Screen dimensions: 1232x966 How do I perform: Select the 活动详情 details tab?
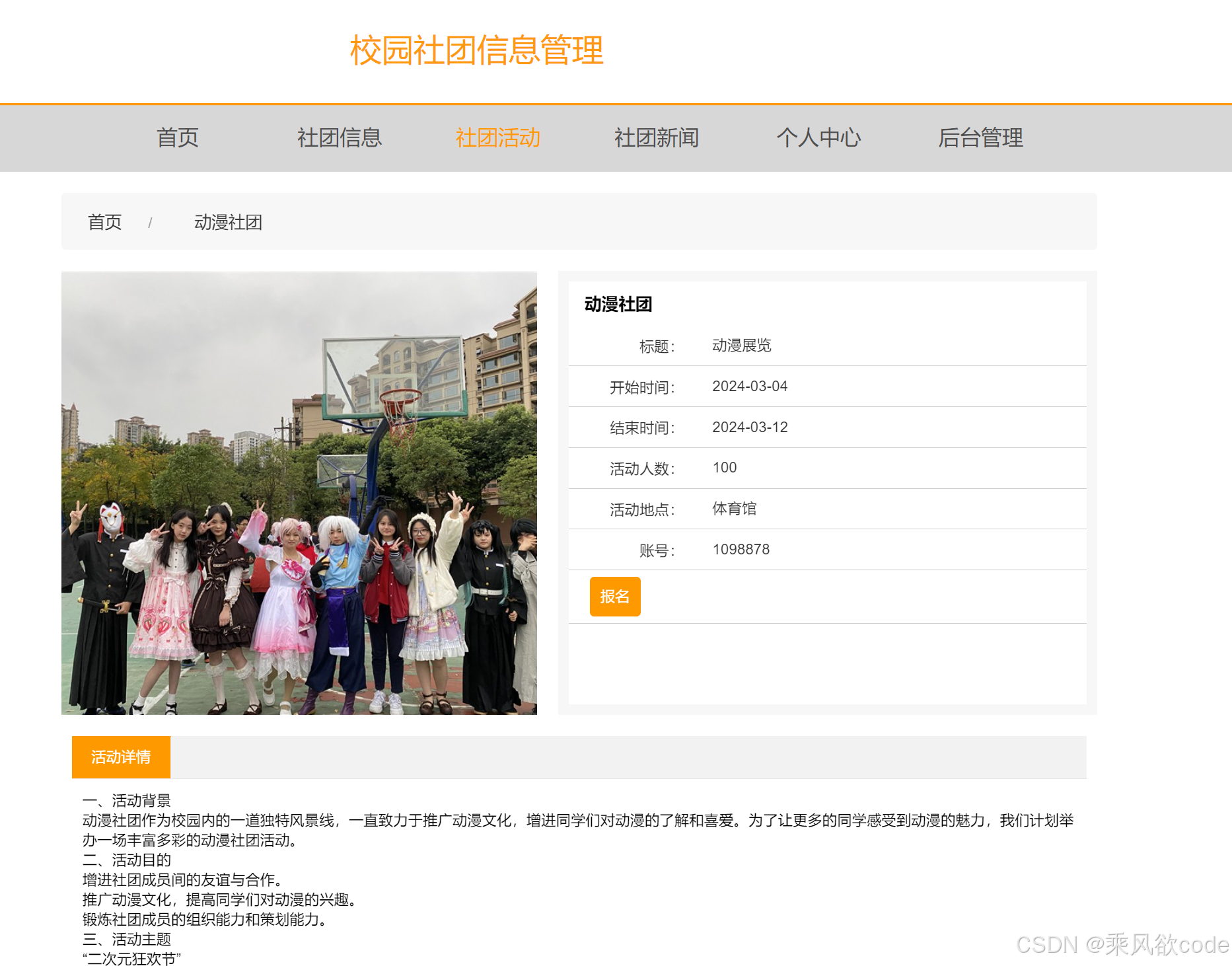(121, 757)
